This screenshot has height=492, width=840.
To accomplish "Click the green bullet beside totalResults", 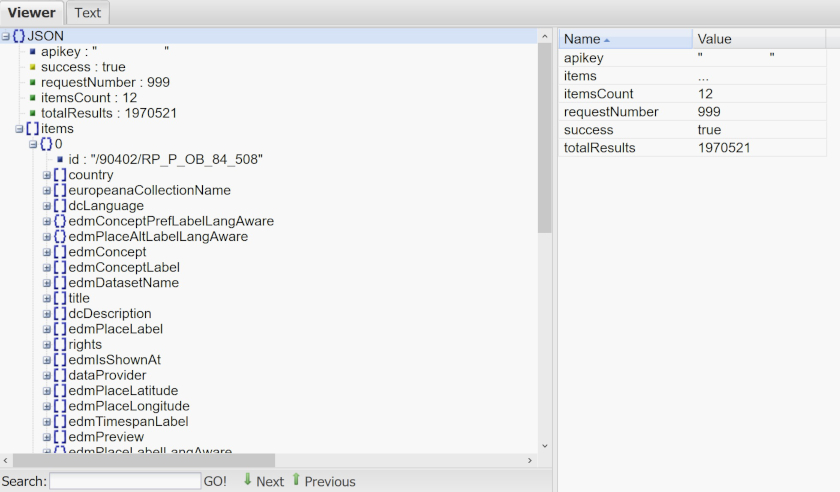I will [32, 113].
